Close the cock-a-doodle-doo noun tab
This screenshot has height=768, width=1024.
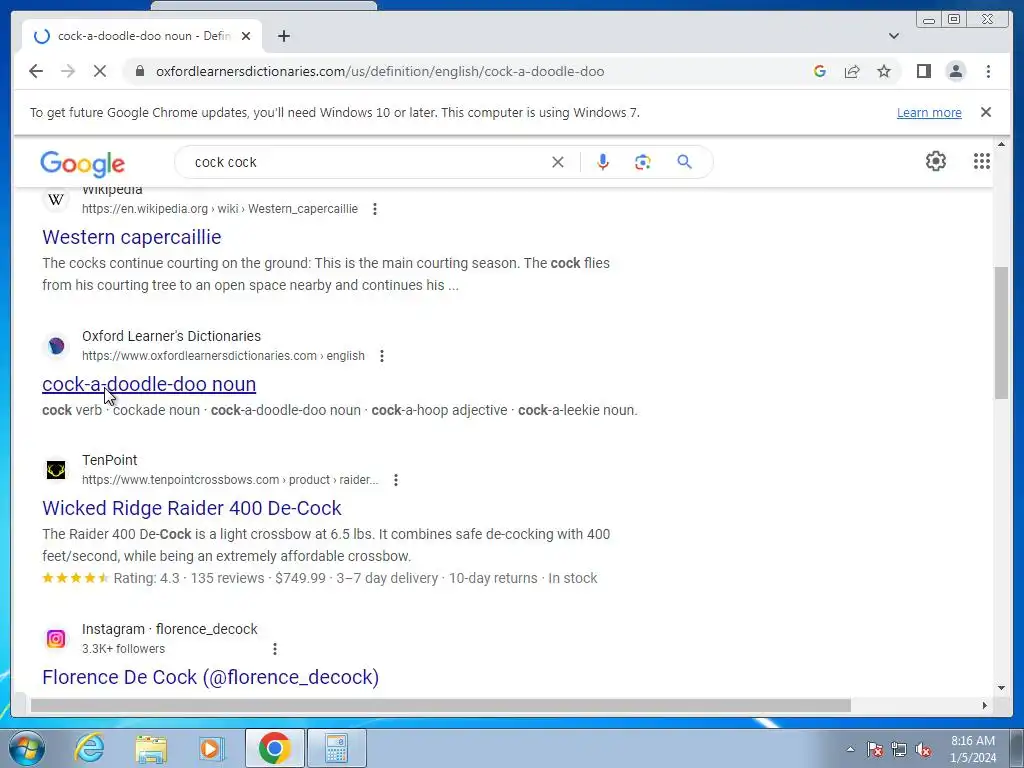pyautogui.click(x=246, y=36)
